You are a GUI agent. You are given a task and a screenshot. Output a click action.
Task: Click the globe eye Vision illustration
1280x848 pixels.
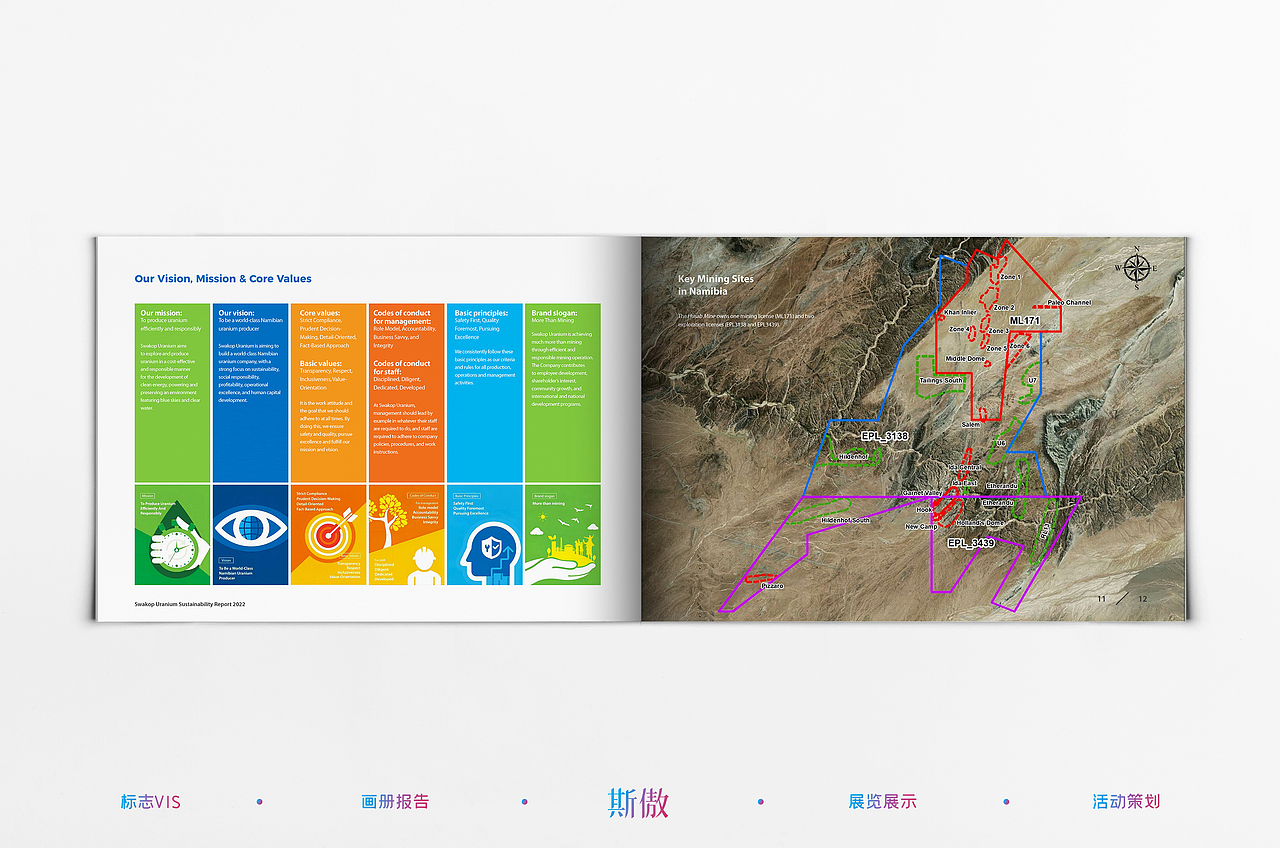[x=251, y=529]
